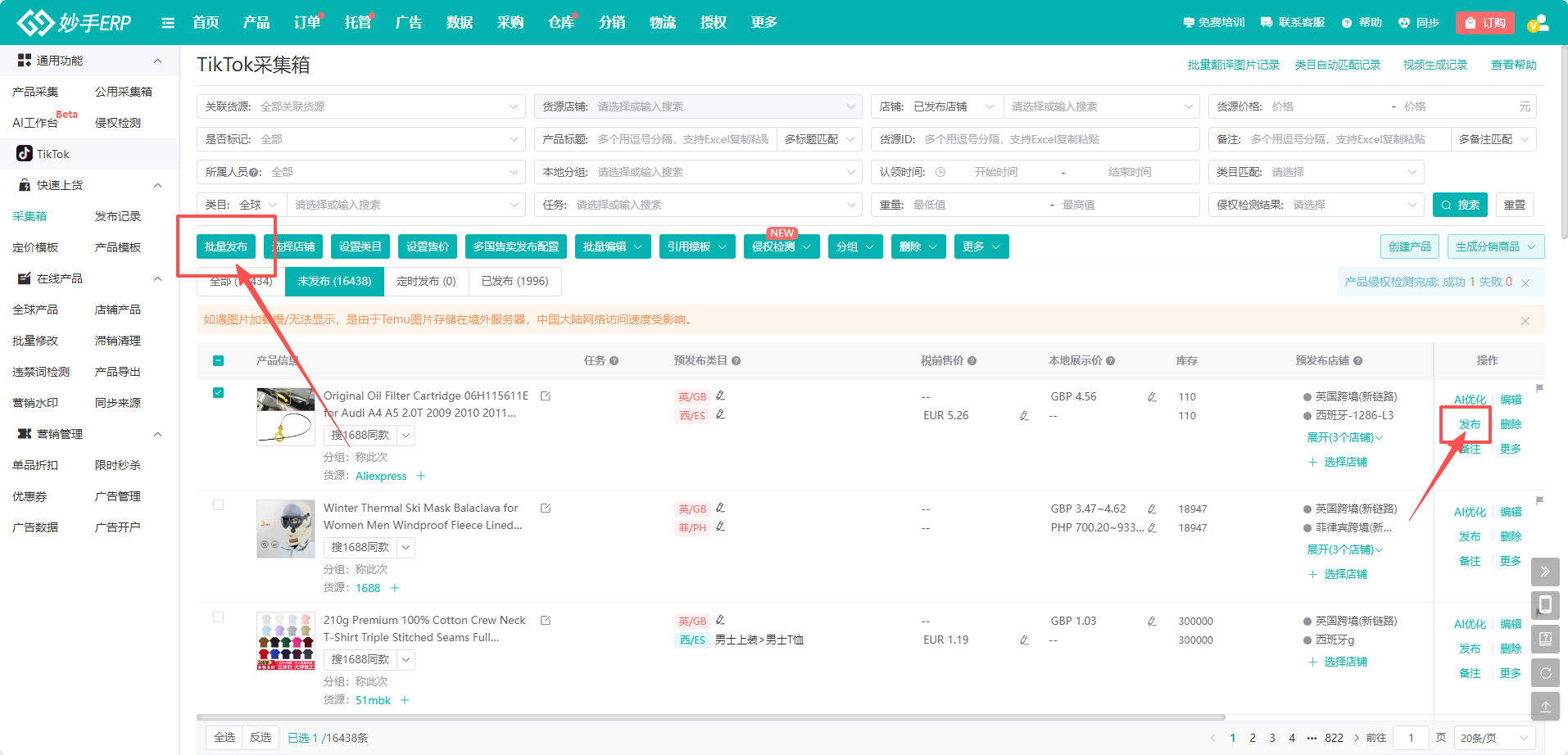Switch to 已发布 (1996) tab
Screen dimensions: 1568x755
514,281
